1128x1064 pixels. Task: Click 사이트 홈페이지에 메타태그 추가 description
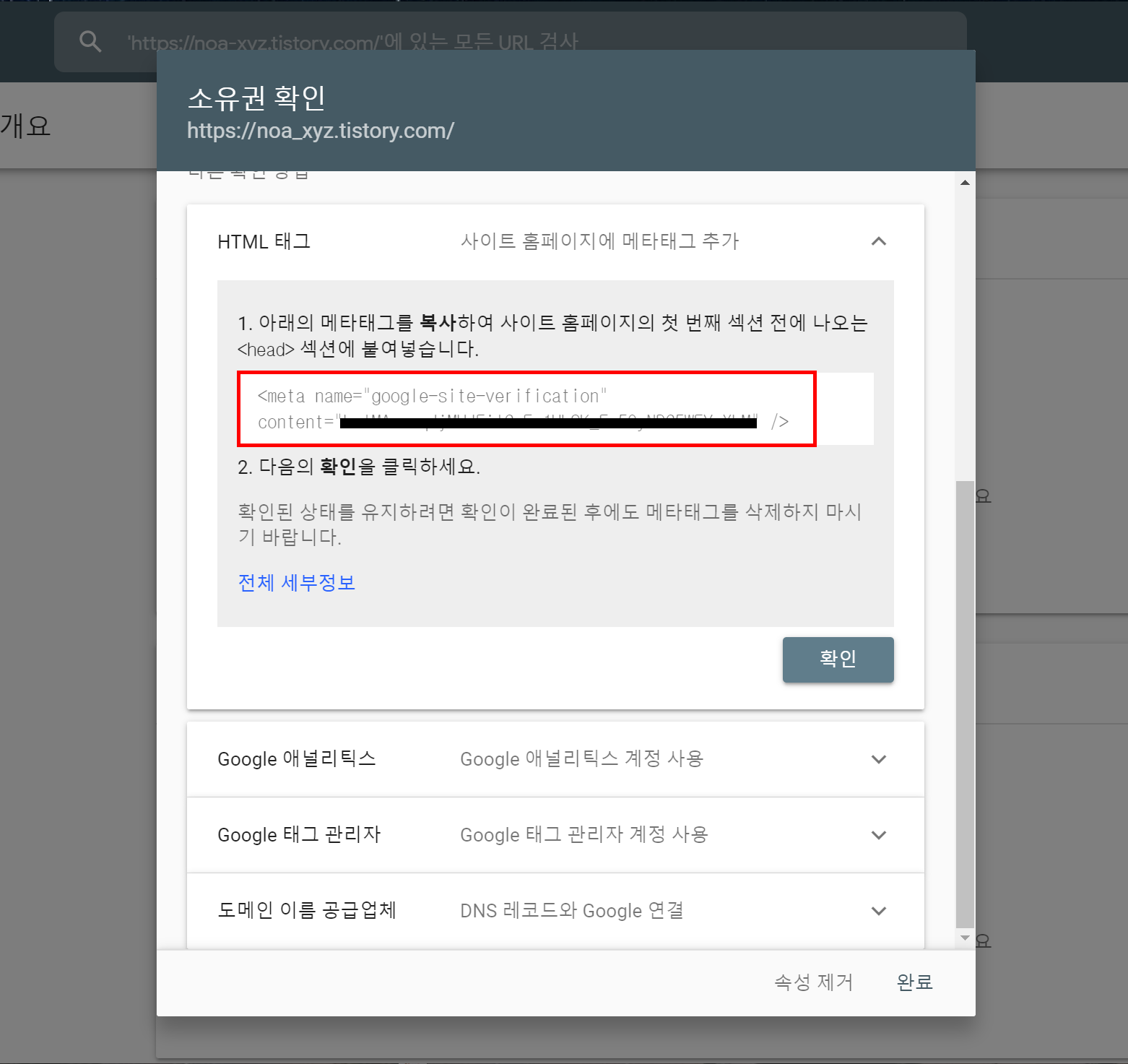click(x=600, y=241)
